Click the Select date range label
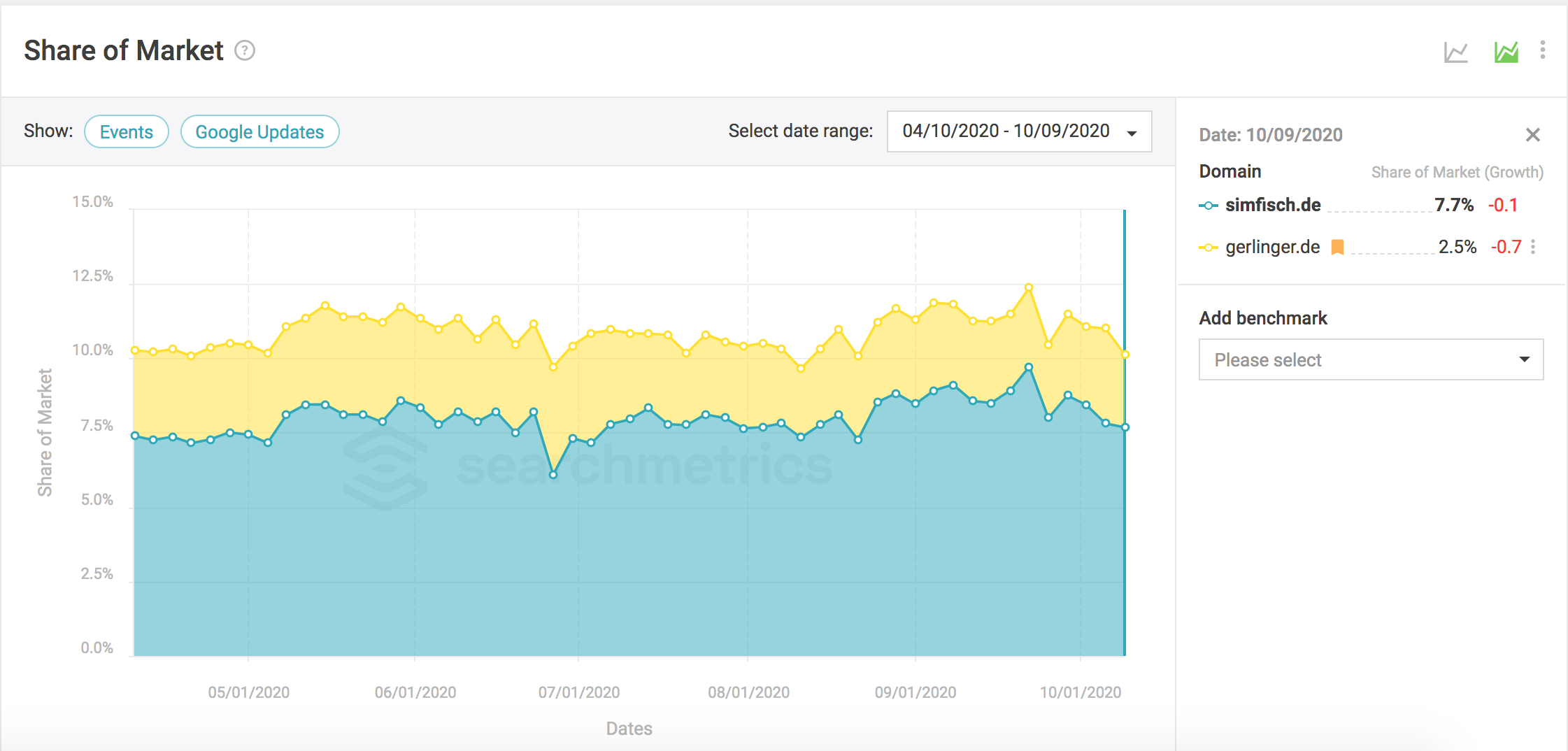 point(801,131)
